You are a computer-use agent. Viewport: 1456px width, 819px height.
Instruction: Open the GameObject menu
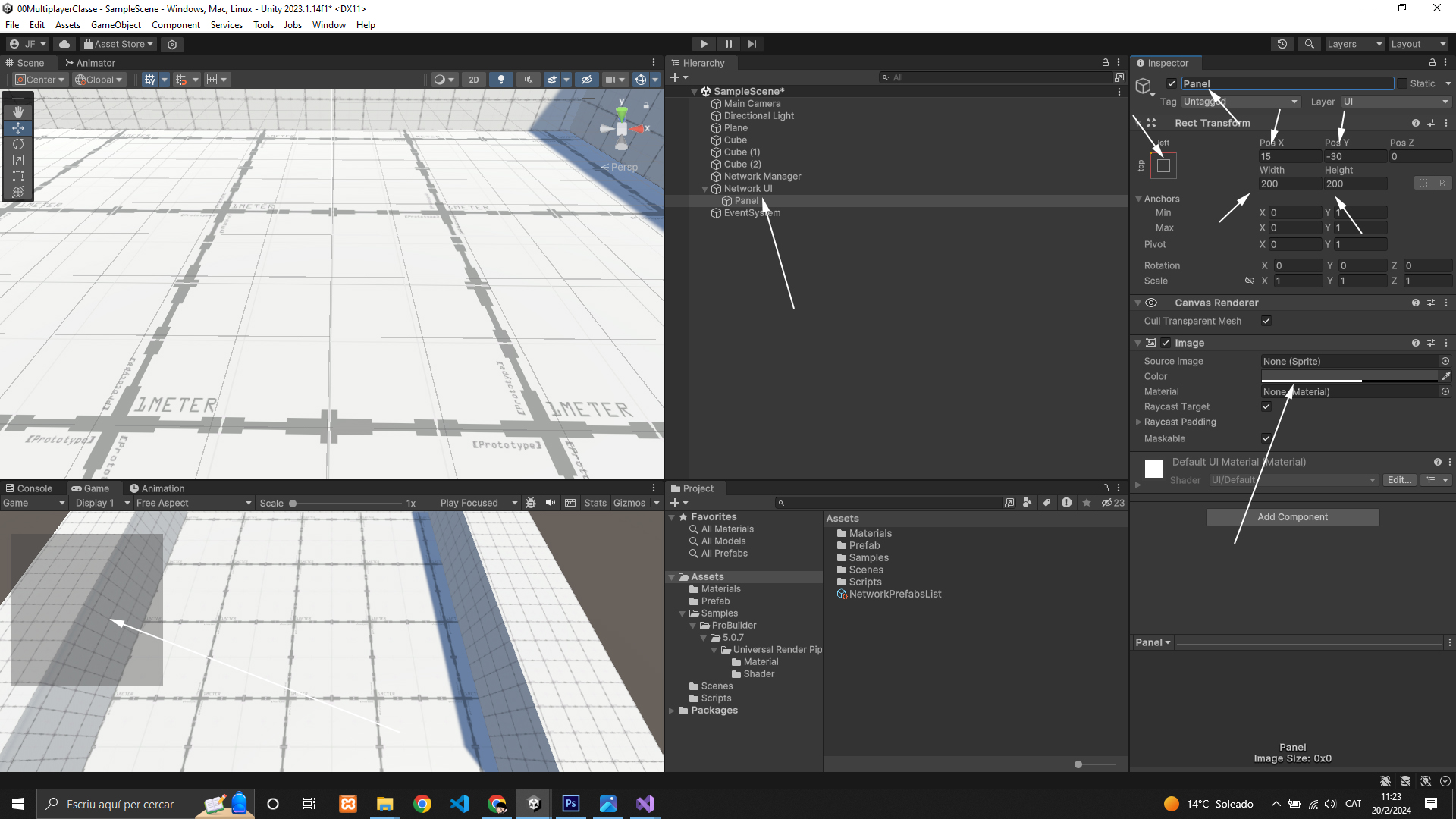click(115, 25)
